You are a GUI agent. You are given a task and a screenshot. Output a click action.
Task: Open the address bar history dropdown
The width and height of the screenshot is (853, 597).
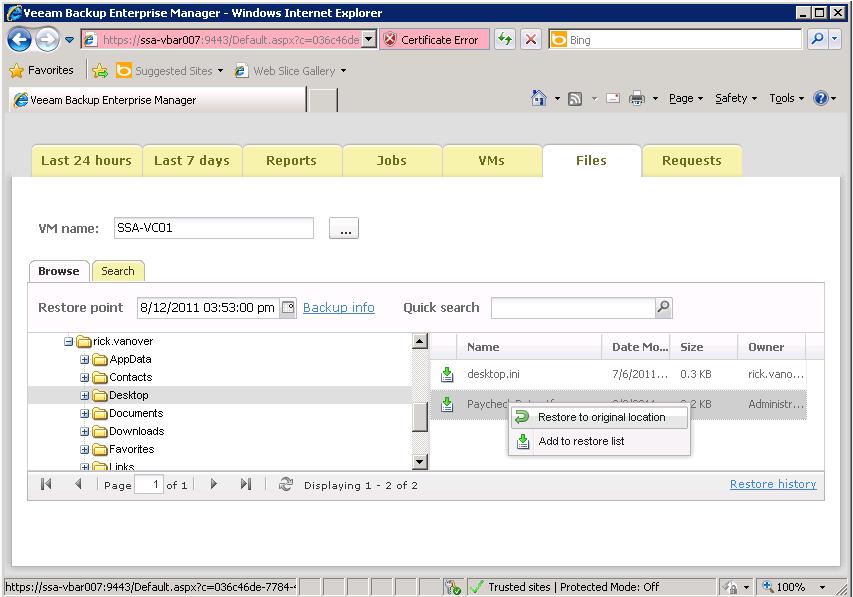369,40
